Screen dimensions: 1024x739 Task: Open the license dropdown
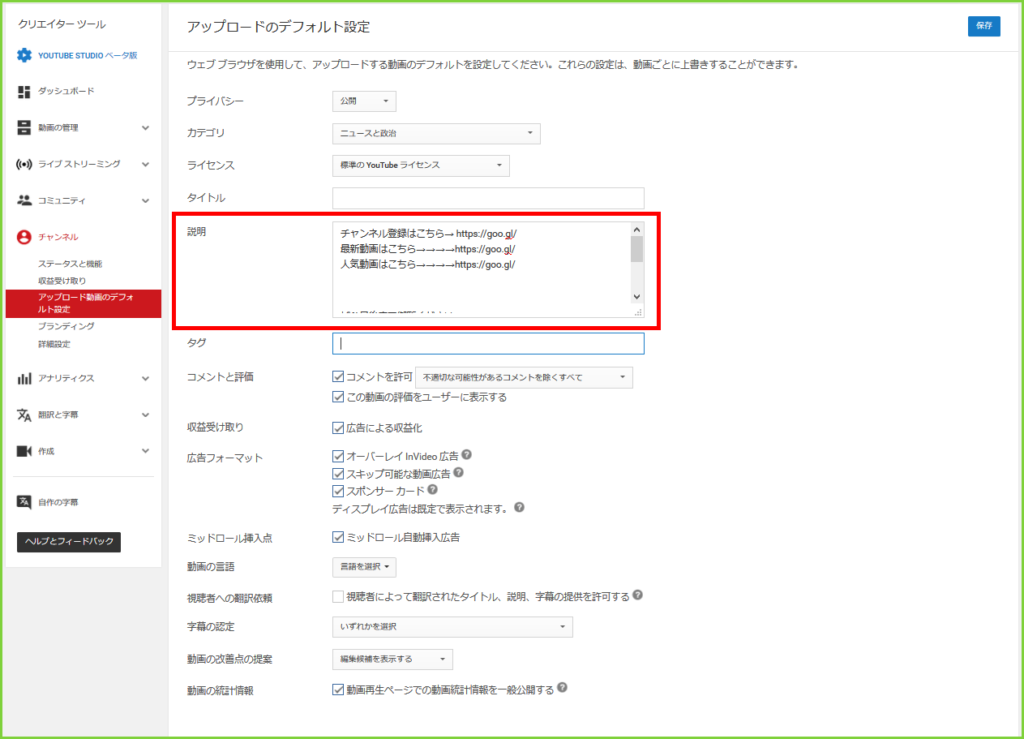coord(421,165)
